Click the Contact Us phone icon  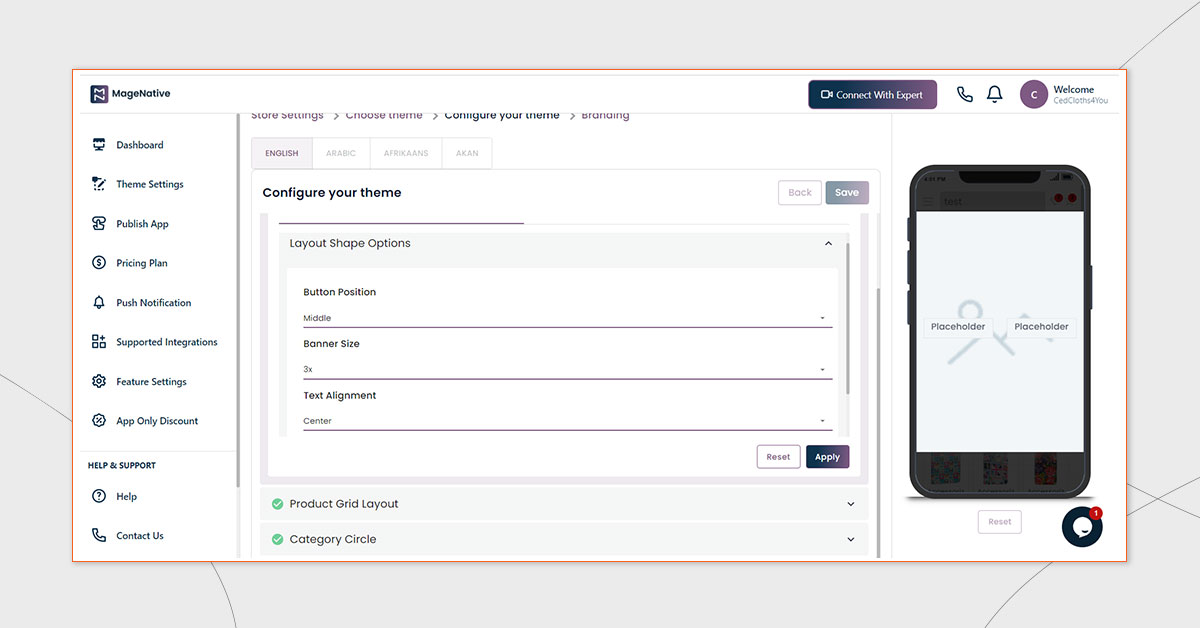[x=99, y=536]
